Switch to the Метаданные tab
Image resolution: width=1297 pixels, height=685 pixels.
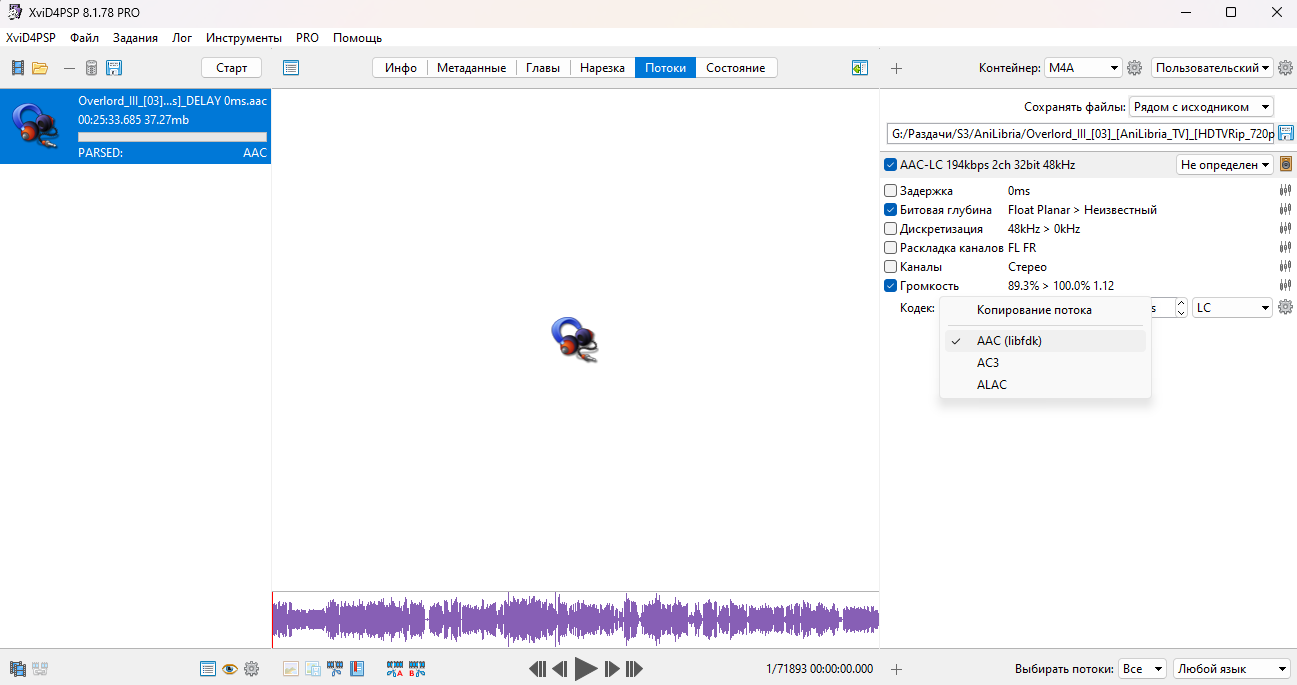471,68
